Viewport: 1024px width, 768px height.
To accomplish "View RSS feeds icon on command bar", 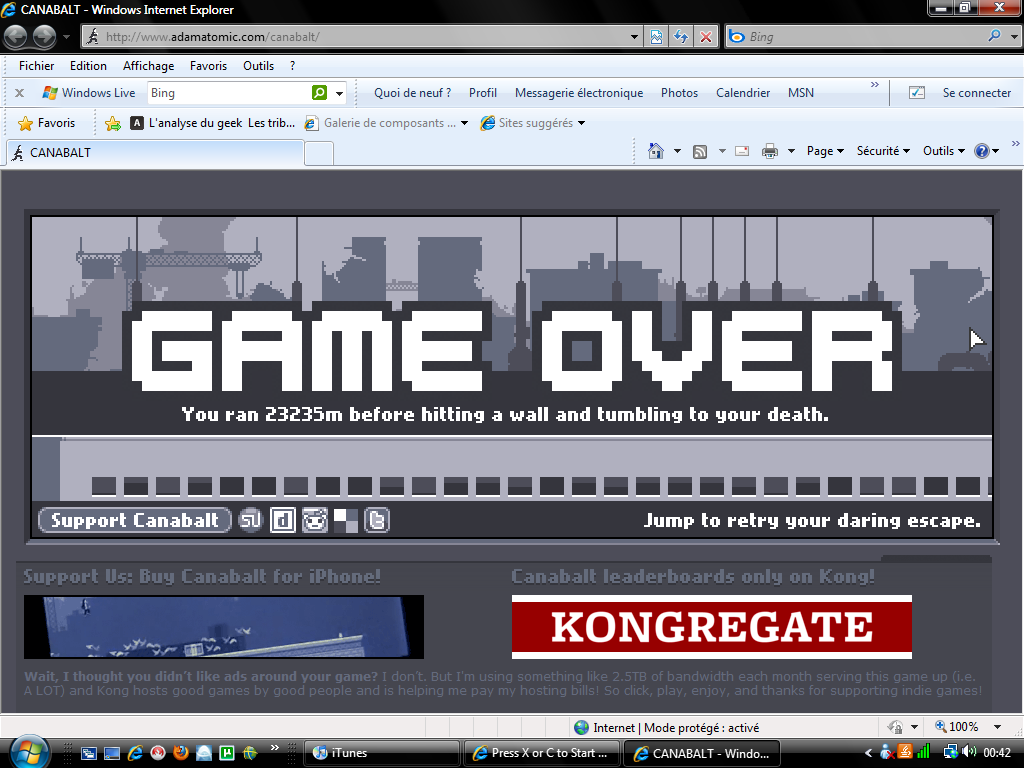I will (700, 152).
